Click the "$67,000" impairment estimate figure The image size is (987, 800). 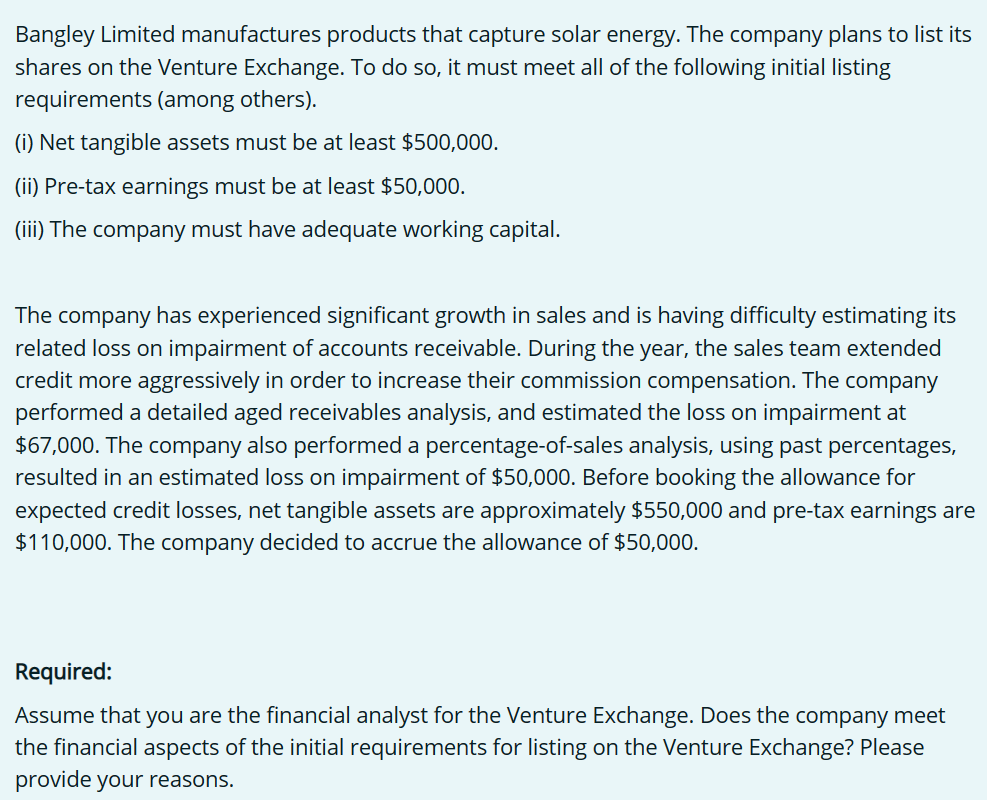(x=57, y=445)
